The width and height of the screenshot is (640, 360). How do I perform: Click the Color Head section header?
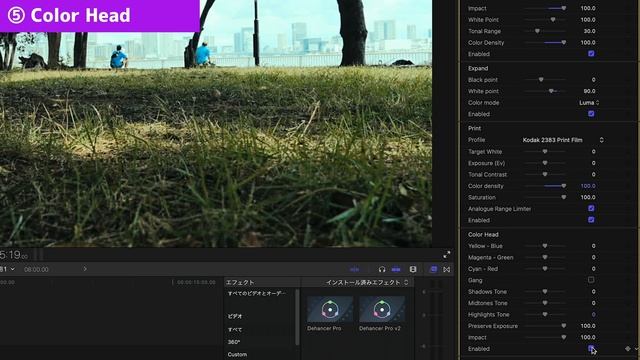(483, 234)
